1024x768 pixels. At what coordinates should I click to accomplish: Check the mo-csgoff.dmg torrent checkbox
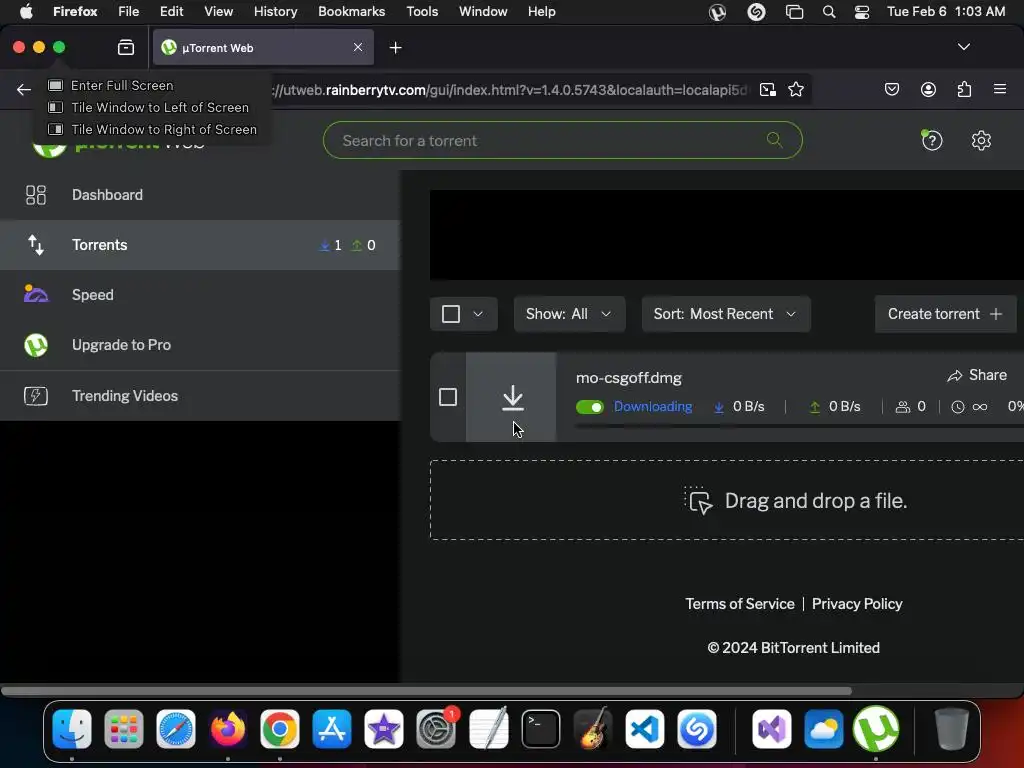click(x=448, y=397)
